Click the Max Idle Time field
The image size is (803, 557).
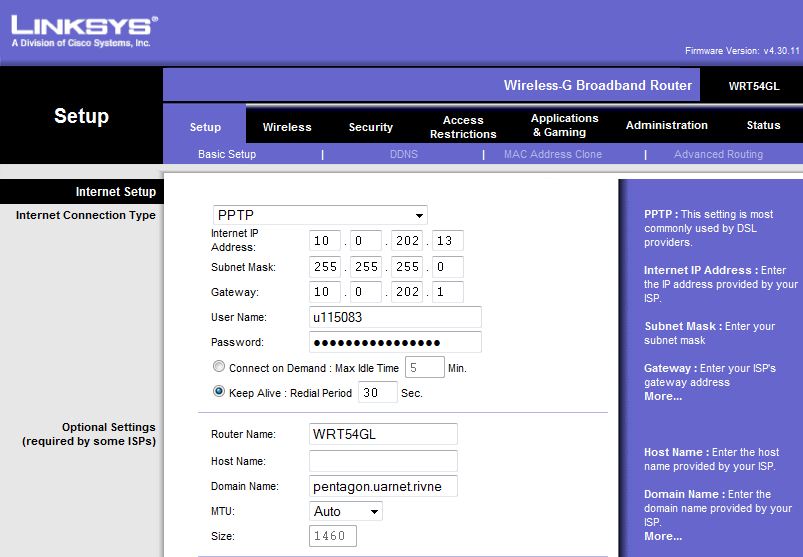tap(425, 367)
